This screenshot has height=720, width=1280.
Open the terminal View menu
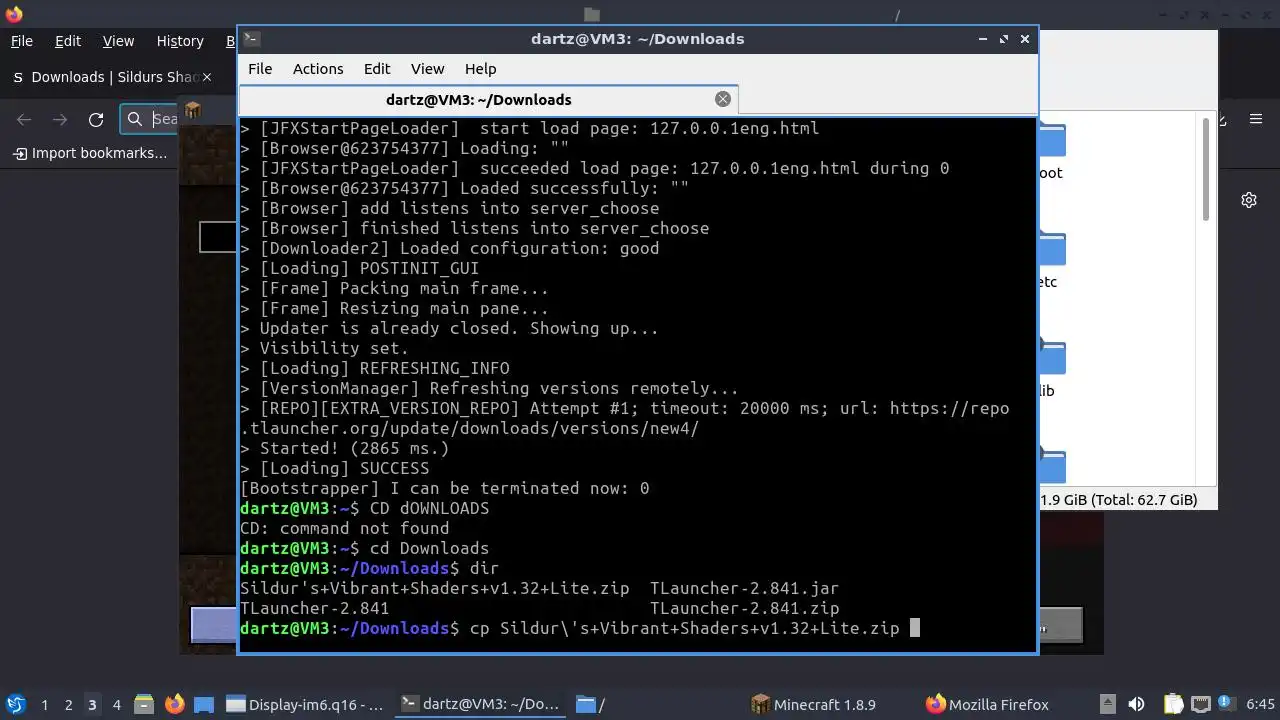pos(427,69)
